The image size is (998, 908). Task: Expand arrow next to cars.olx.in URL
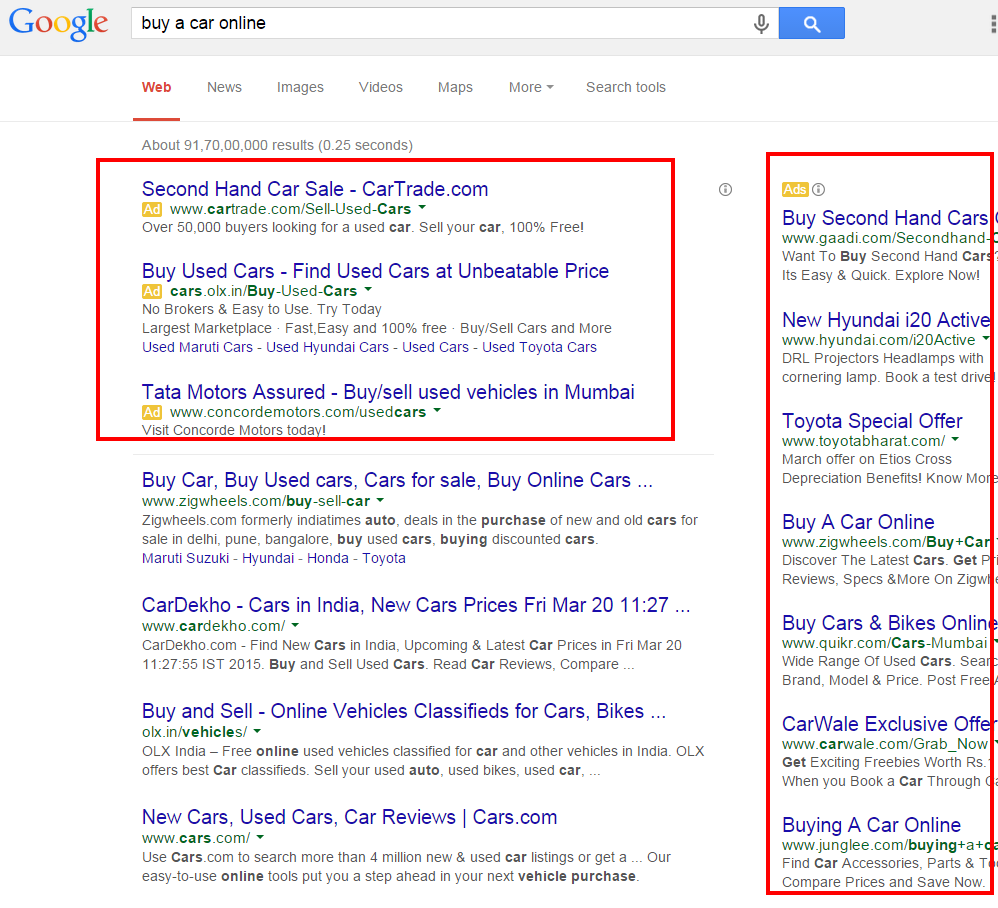(368, 290)
